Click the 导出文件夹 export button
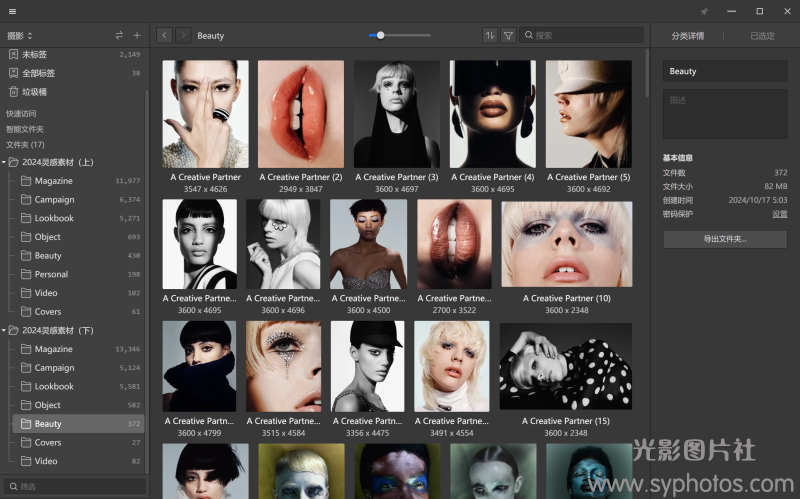Viewport: 800px width, 499px height. pyautogui.click(x=725, y=239)
